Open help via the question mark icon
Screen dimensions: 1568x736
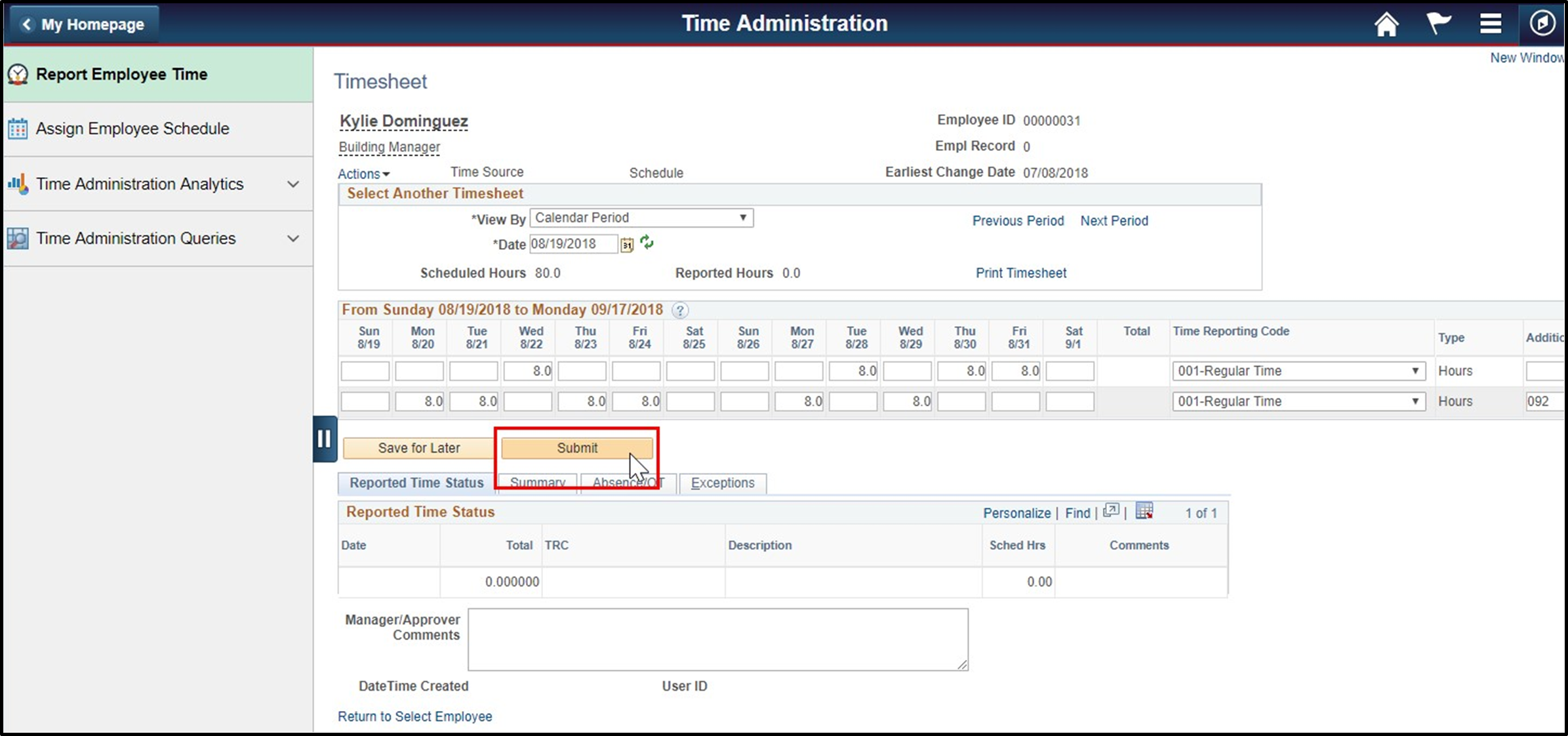(679, 310)
